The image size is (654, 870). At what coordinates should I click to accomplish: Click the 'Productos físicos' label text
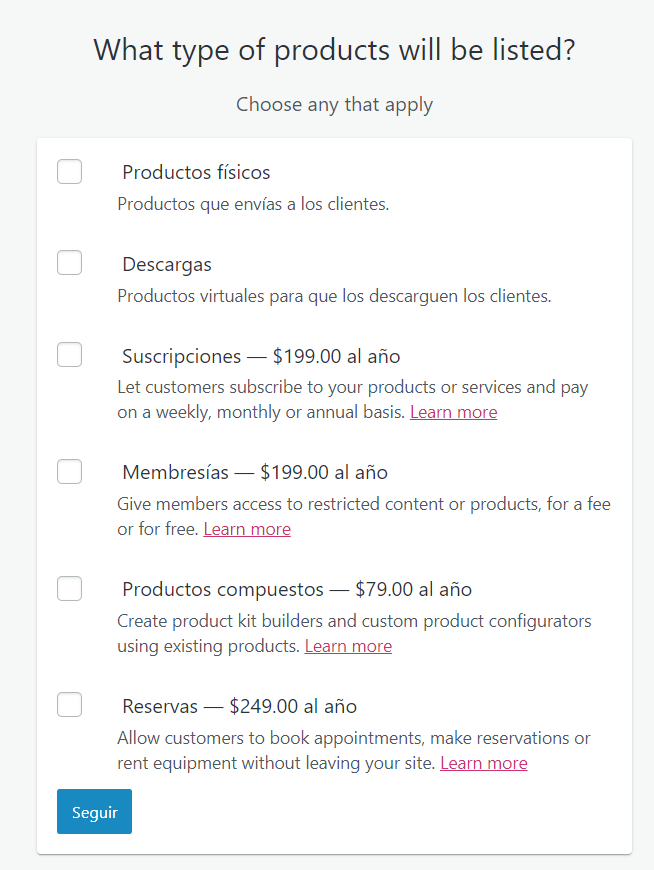pyautogui.click(x=196, y=172)
